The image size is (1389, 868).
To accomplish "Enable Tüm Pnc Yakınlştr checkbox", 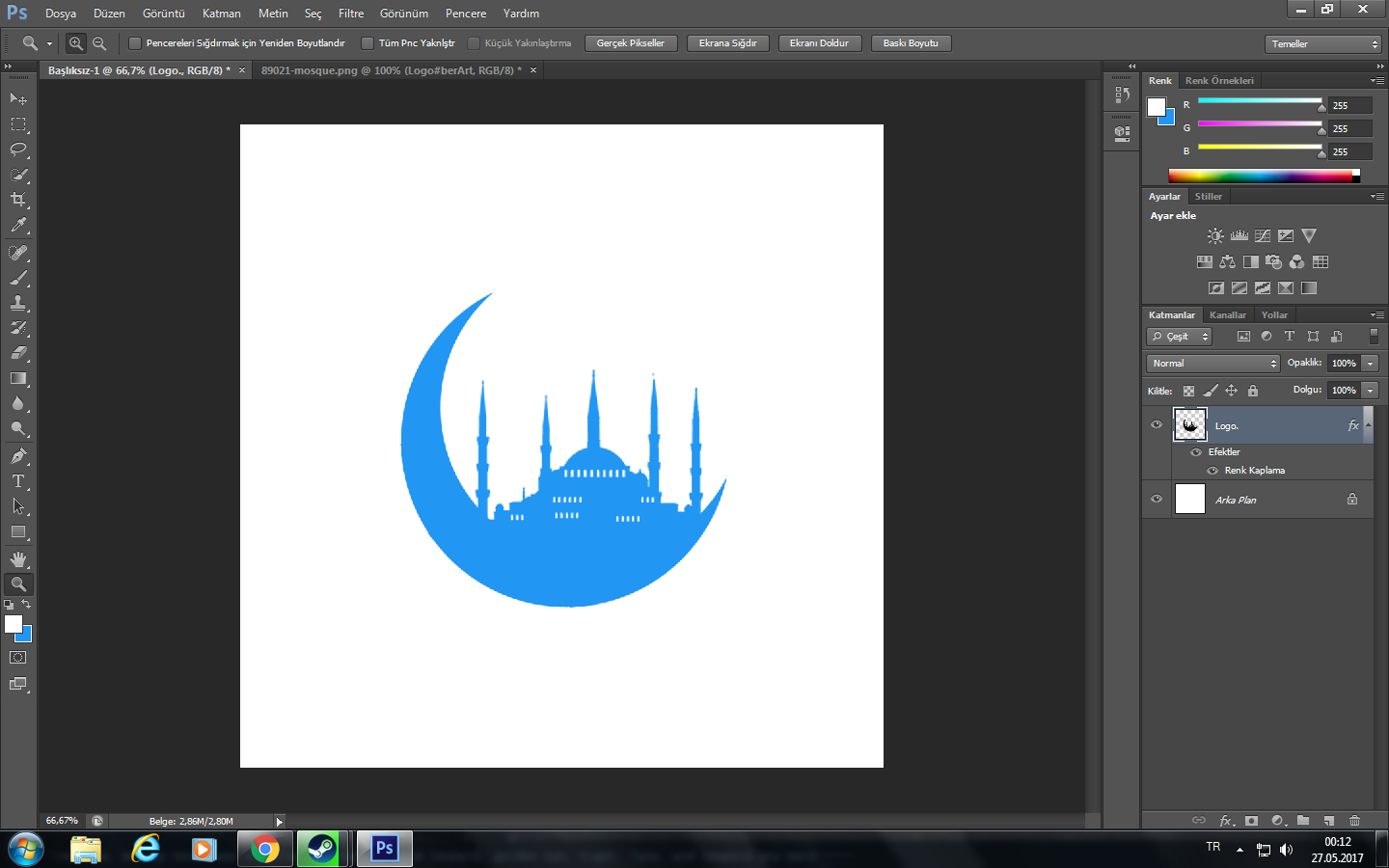I will coord(368,43).
